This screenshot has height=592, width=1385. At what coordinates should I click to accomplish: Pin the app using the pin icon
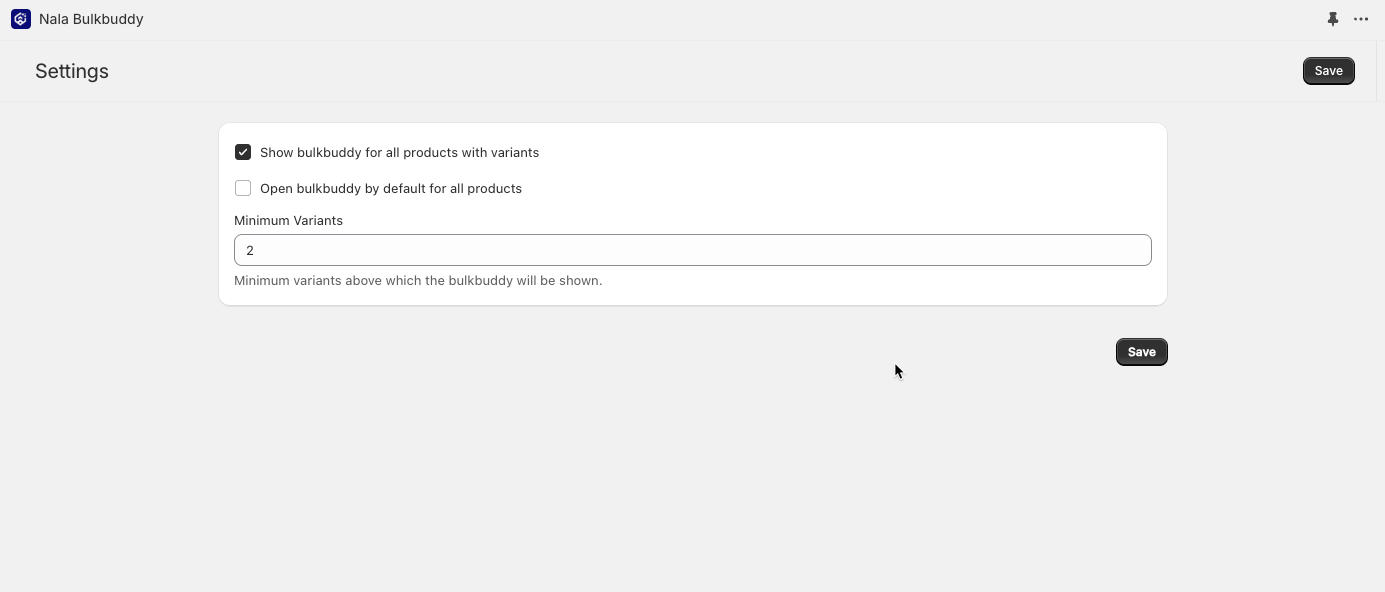(x=1332, y=19)
